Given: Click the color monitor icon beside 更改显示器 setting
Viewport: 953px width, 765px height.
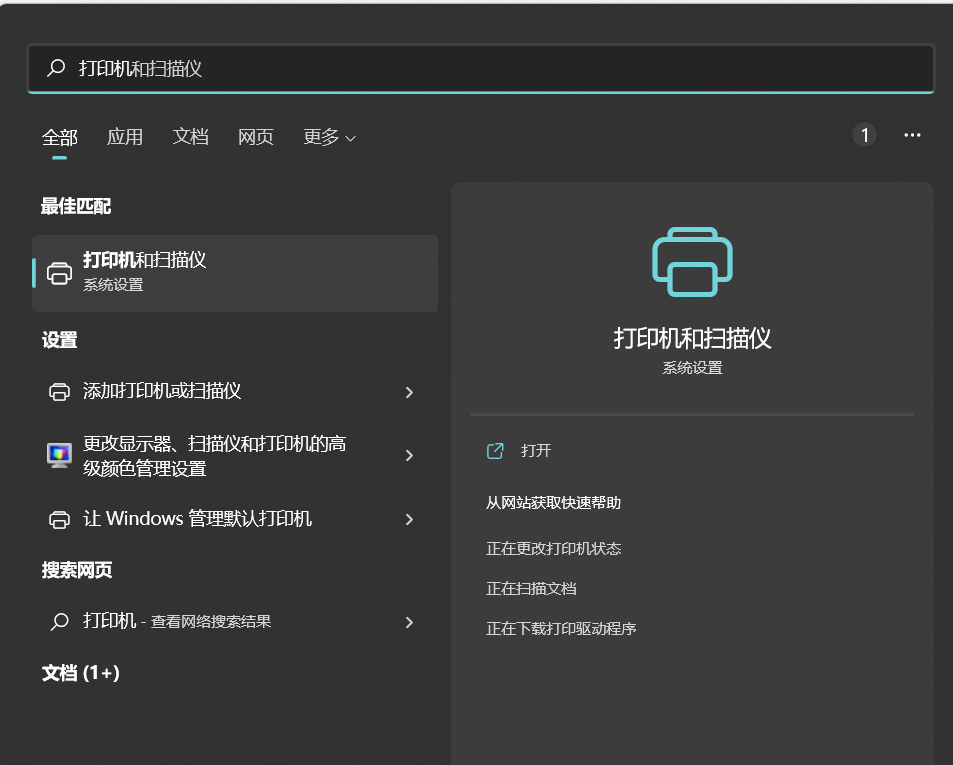Looking at the screenshot, I should pos(60,455).
